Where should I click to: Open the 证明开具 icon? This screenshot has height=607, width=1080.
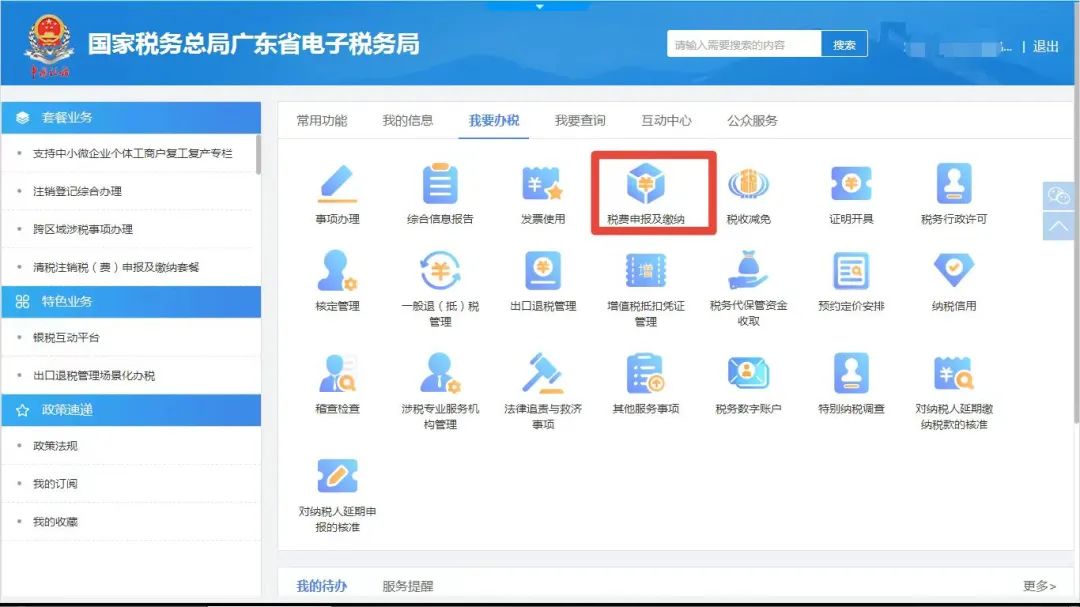(x=851, y=184)
